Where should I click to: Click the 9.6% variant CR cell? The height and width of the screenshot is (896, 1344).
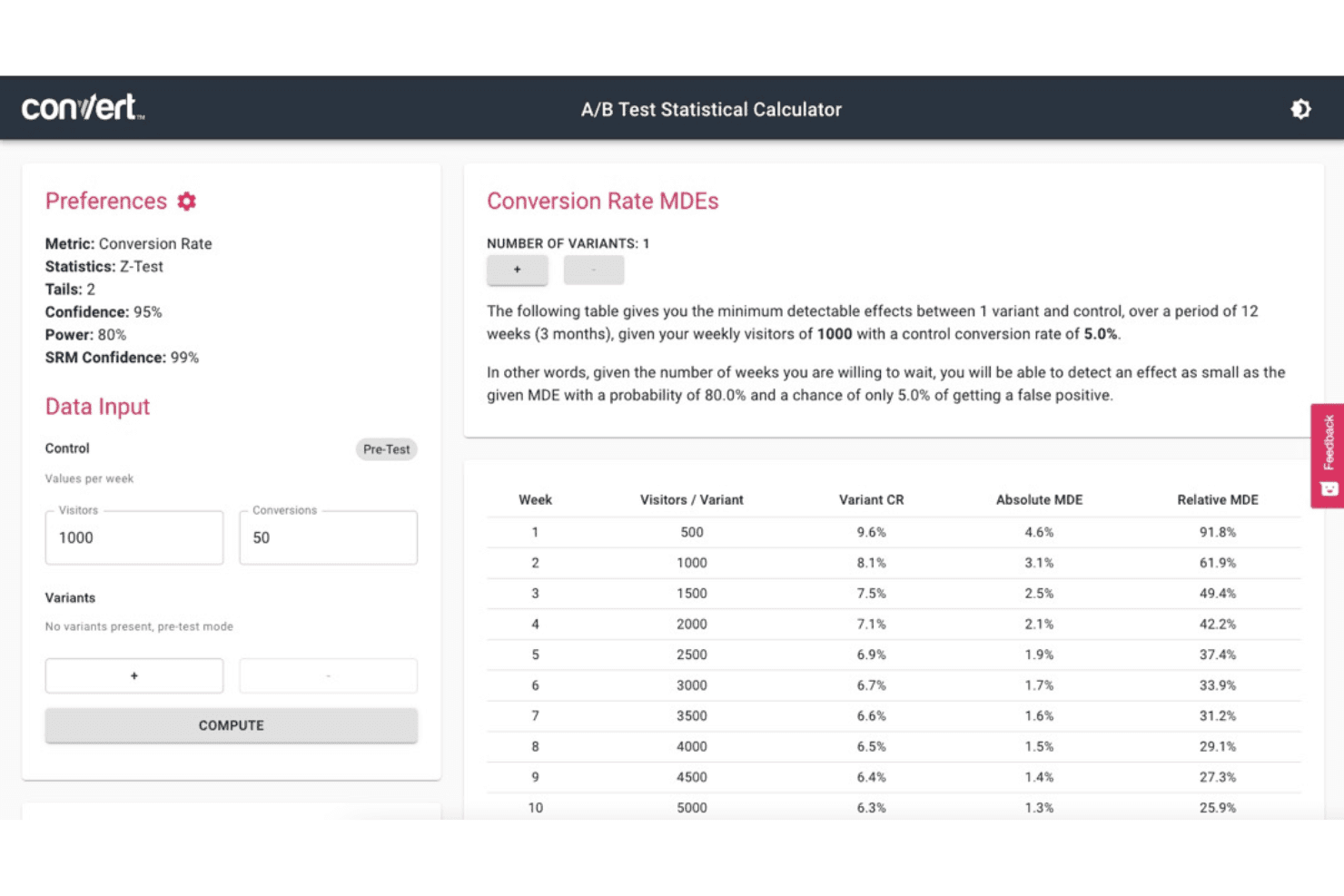coord(871,532)
